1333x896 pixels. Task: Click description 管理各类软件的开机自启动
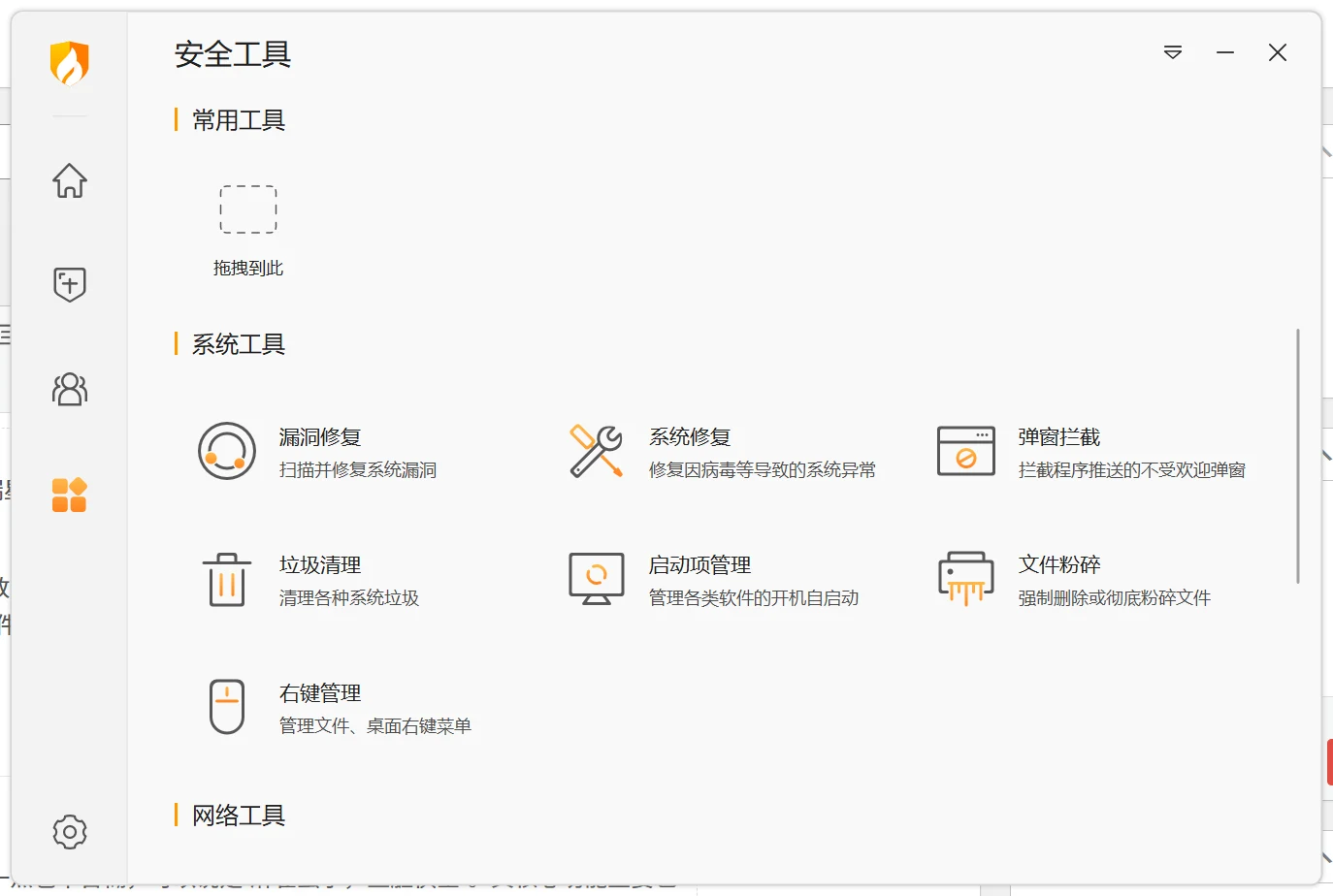click(754, 598)
